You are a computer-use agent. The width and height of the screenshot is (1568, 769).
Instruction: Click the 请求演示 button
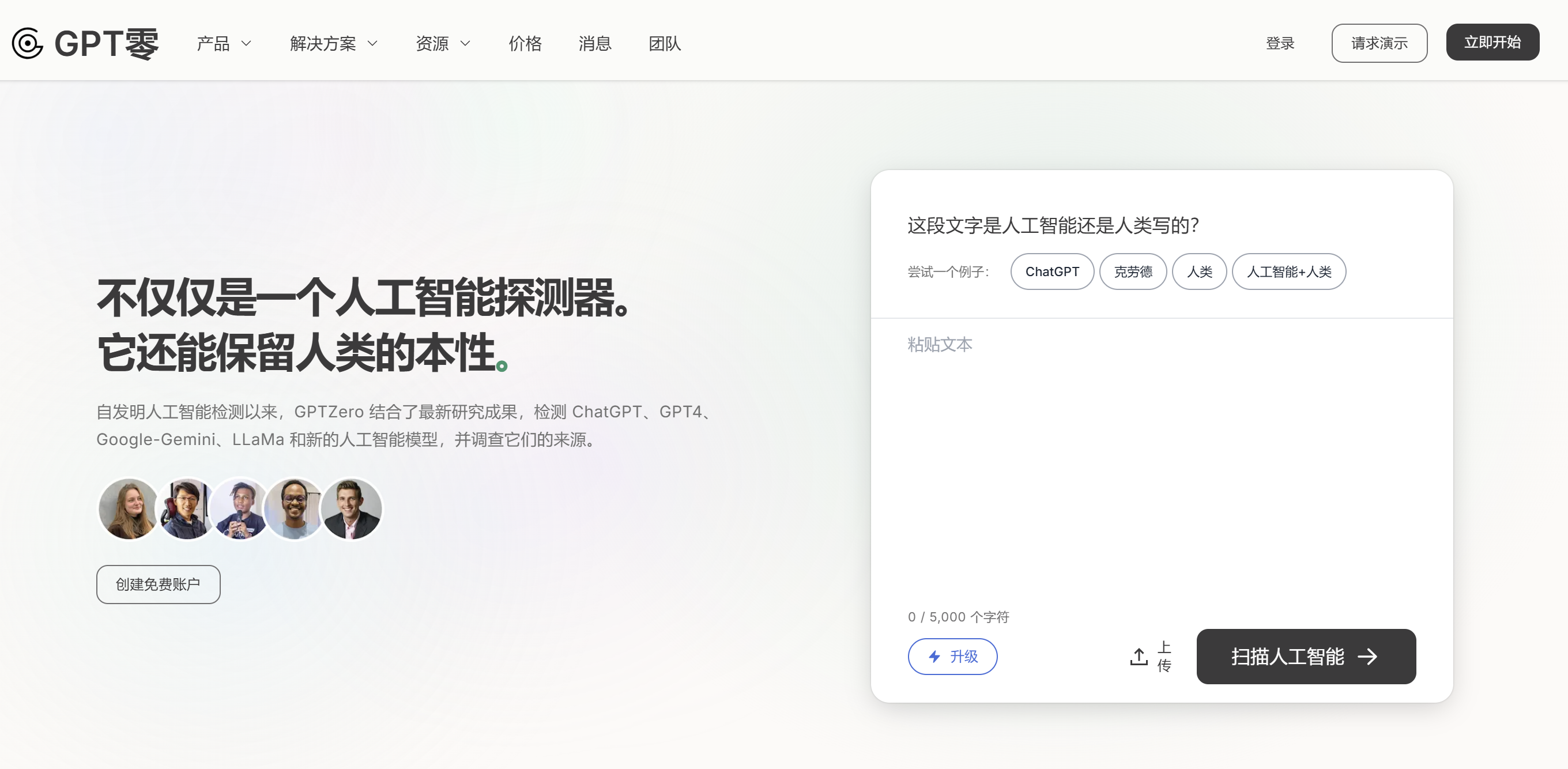[x=1379, y=43]
